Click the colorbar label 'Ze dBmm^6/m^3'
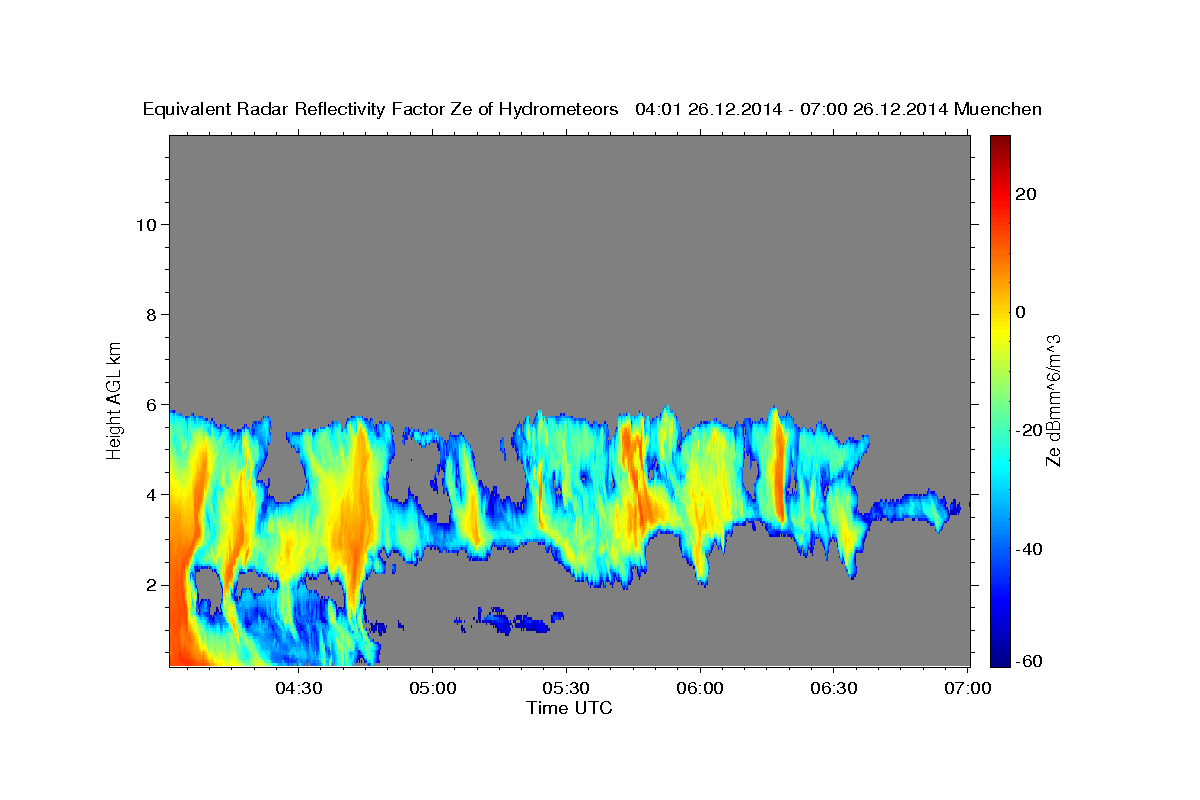The width and height of the screenshot is (1200, 800). coord(1052,399)
